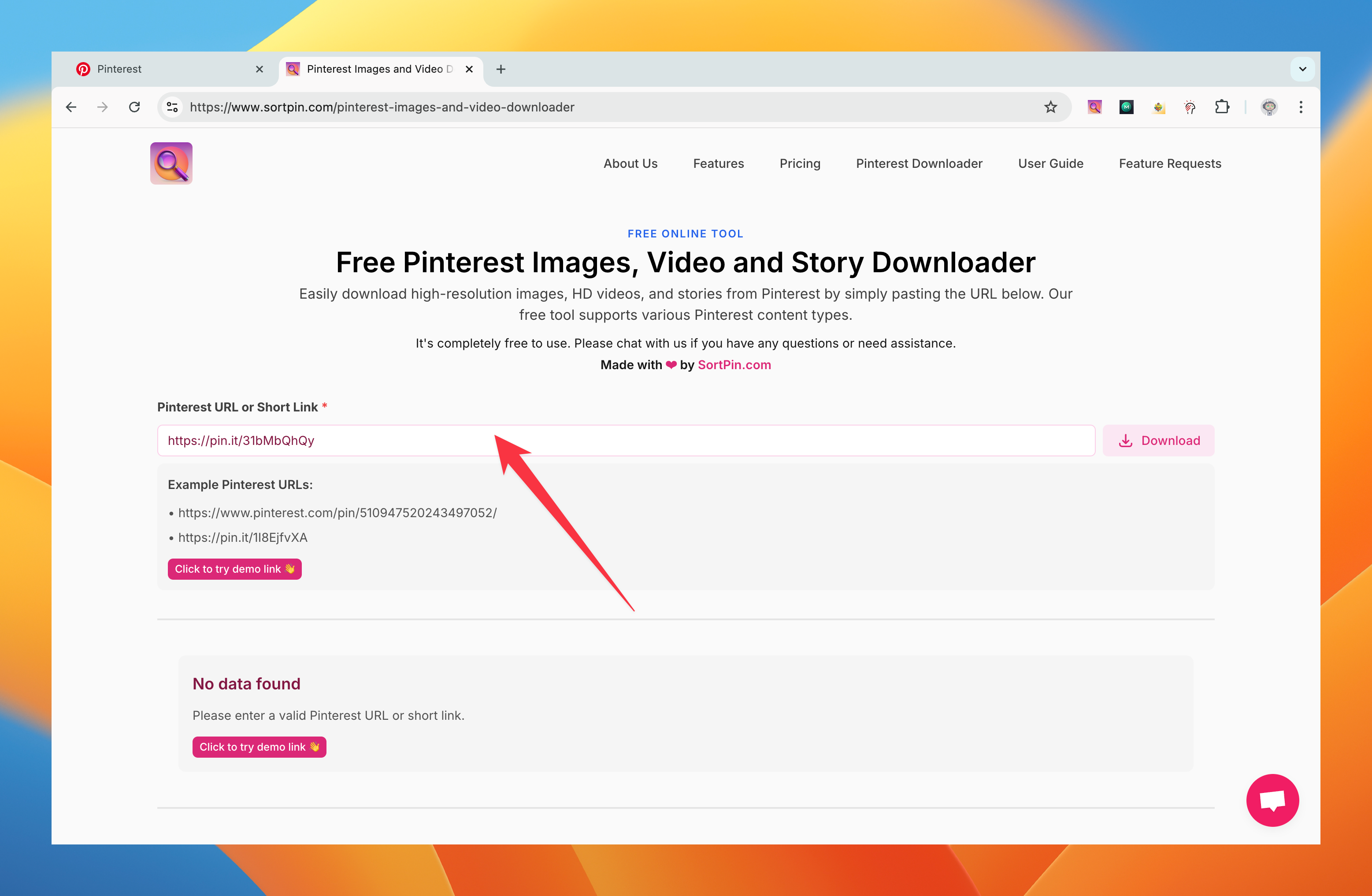Reload the page with refresh icon
This screenshot has width=1372, height=896.
pyautogui.click(x=134, y=107)
